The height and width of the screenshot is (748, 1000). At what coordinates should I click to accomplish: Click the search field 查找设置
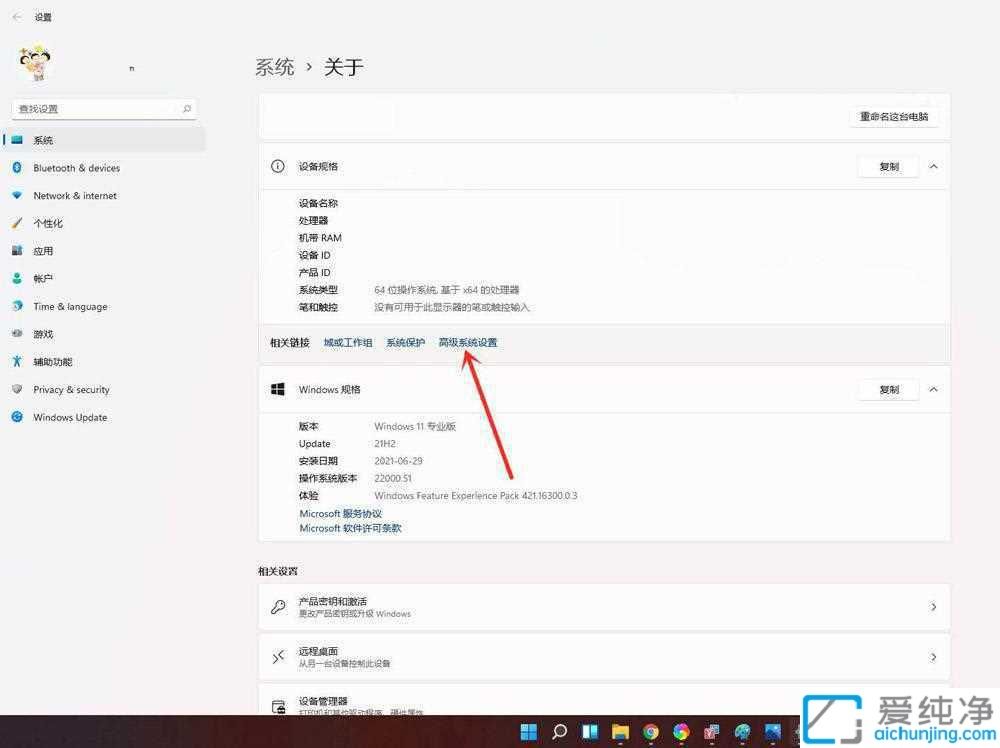click(100, 108)
